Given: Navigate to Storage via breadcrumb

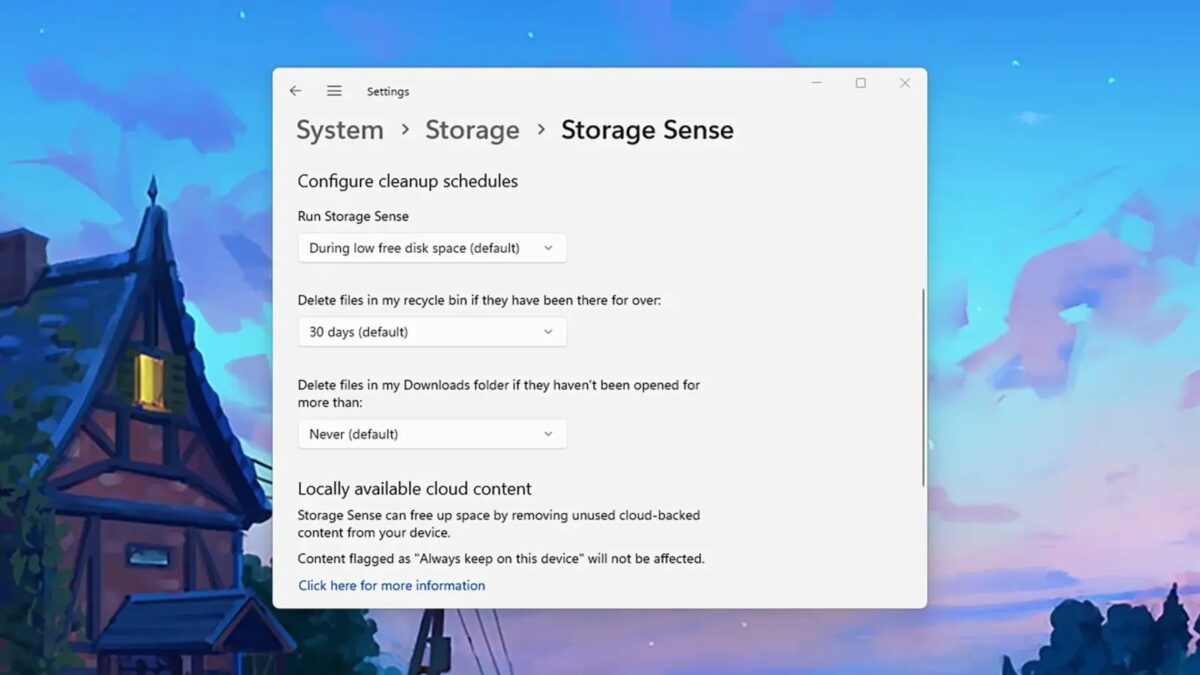Looking at the screenshot, I should click(473, 130).
